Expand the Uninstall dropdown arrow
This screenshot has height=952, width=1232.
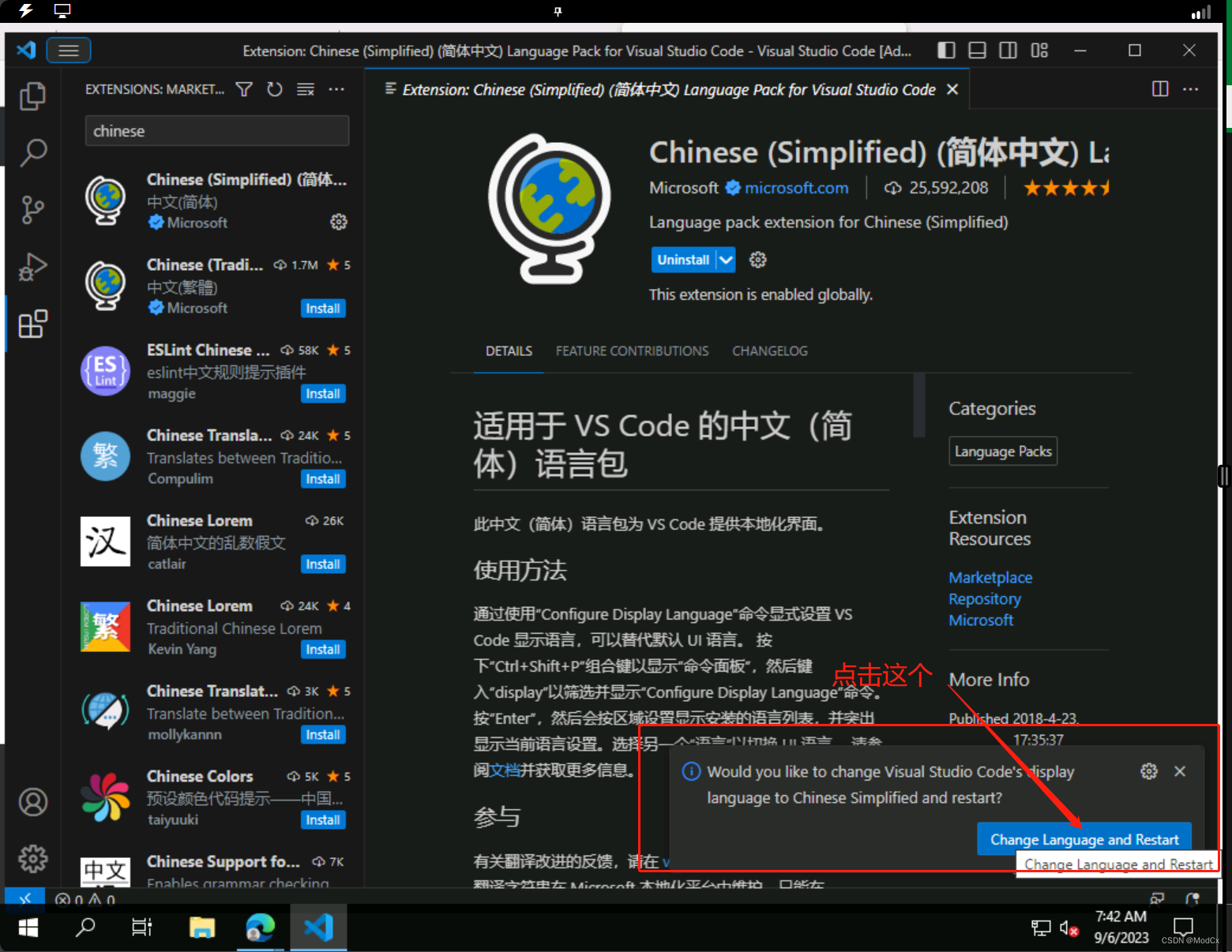726,260
